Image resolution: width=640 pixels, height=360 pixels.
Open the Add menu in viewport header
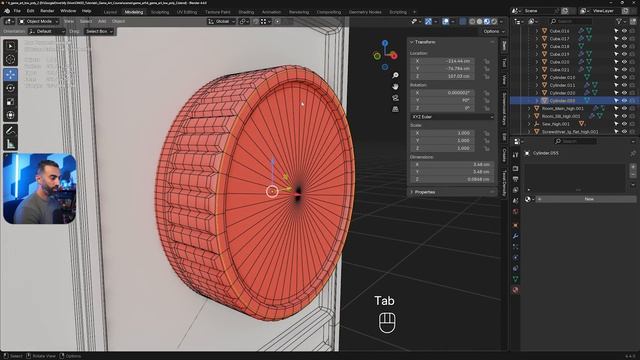(102, 21)
